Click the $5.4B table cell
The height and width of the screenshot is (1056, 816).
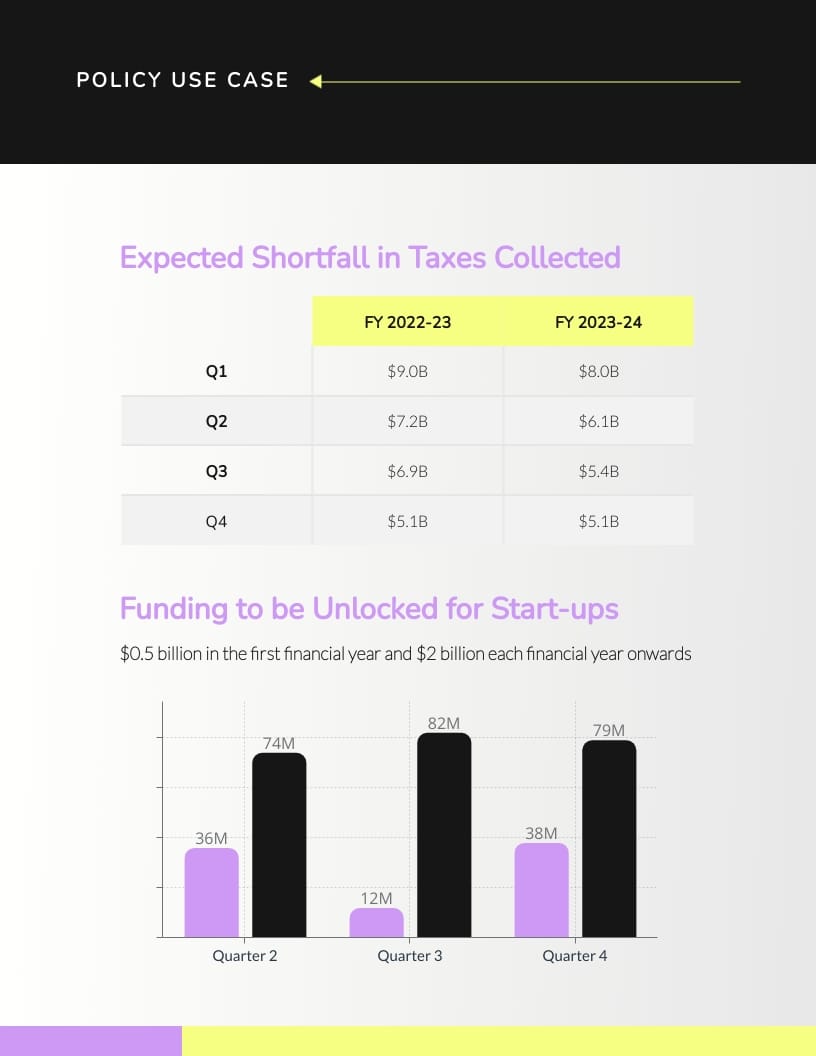pyautogui.click(x=598, y=471)
